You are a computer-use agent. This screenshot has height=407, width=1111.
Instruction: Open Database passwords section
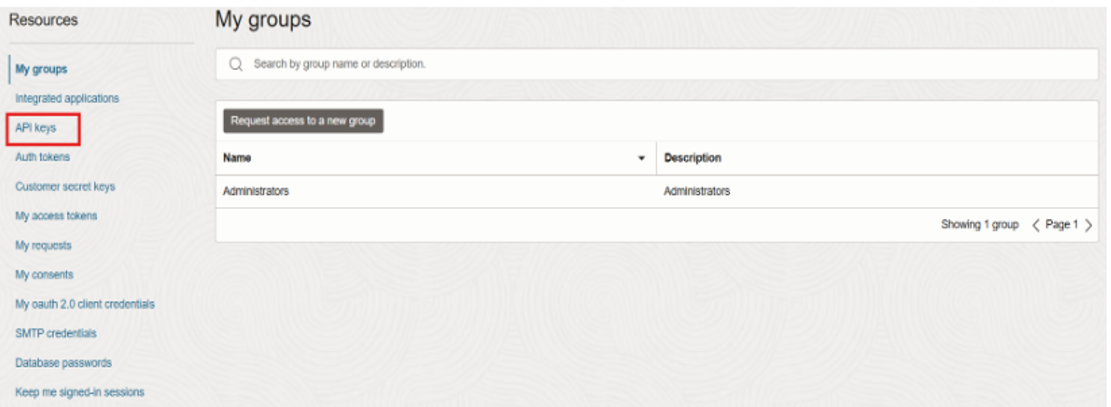(63, 362)
